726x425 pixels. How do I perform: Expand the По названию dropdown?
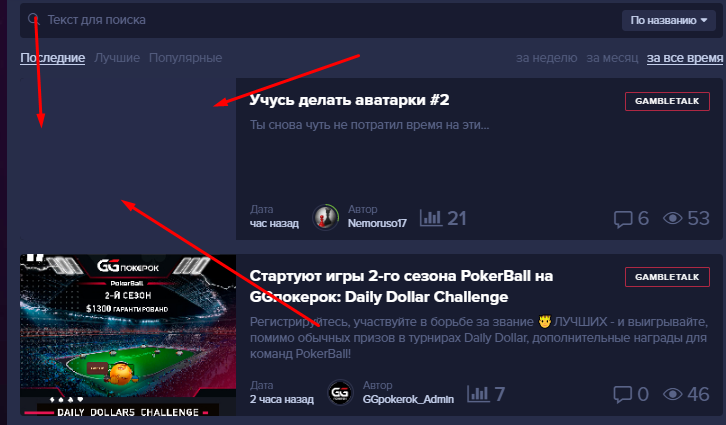point(669,20)
